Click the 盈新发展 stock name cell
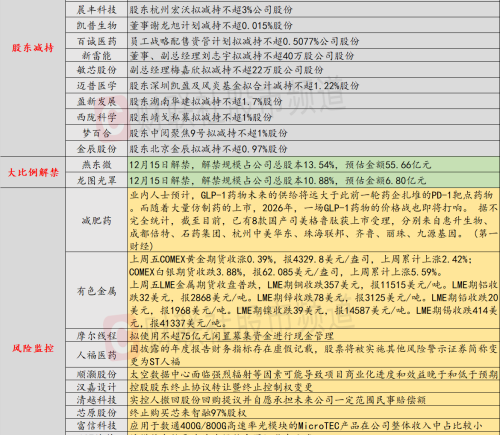 97,101
